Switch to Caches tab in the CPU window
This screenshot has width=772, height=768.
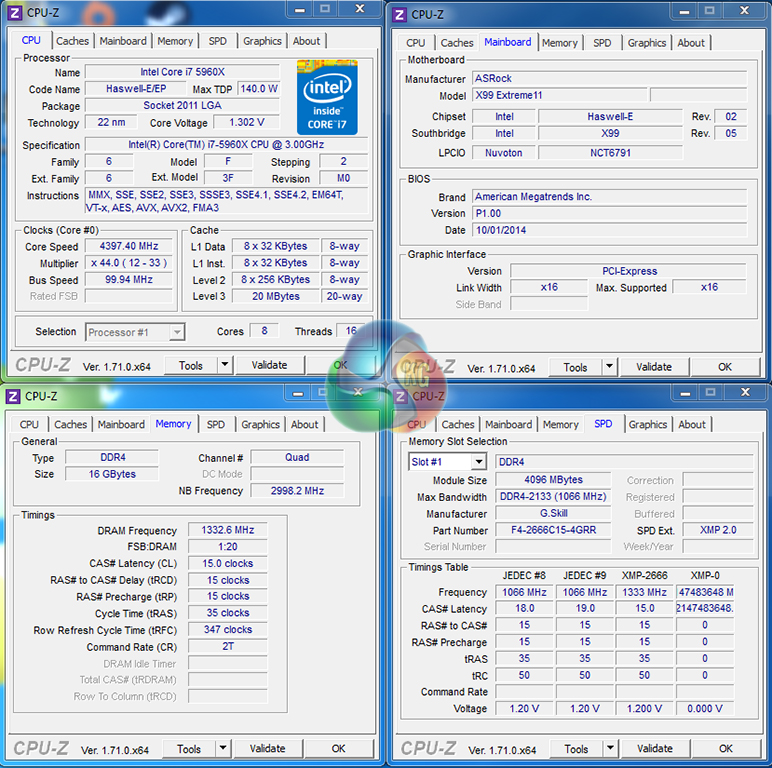pos(72,41)
